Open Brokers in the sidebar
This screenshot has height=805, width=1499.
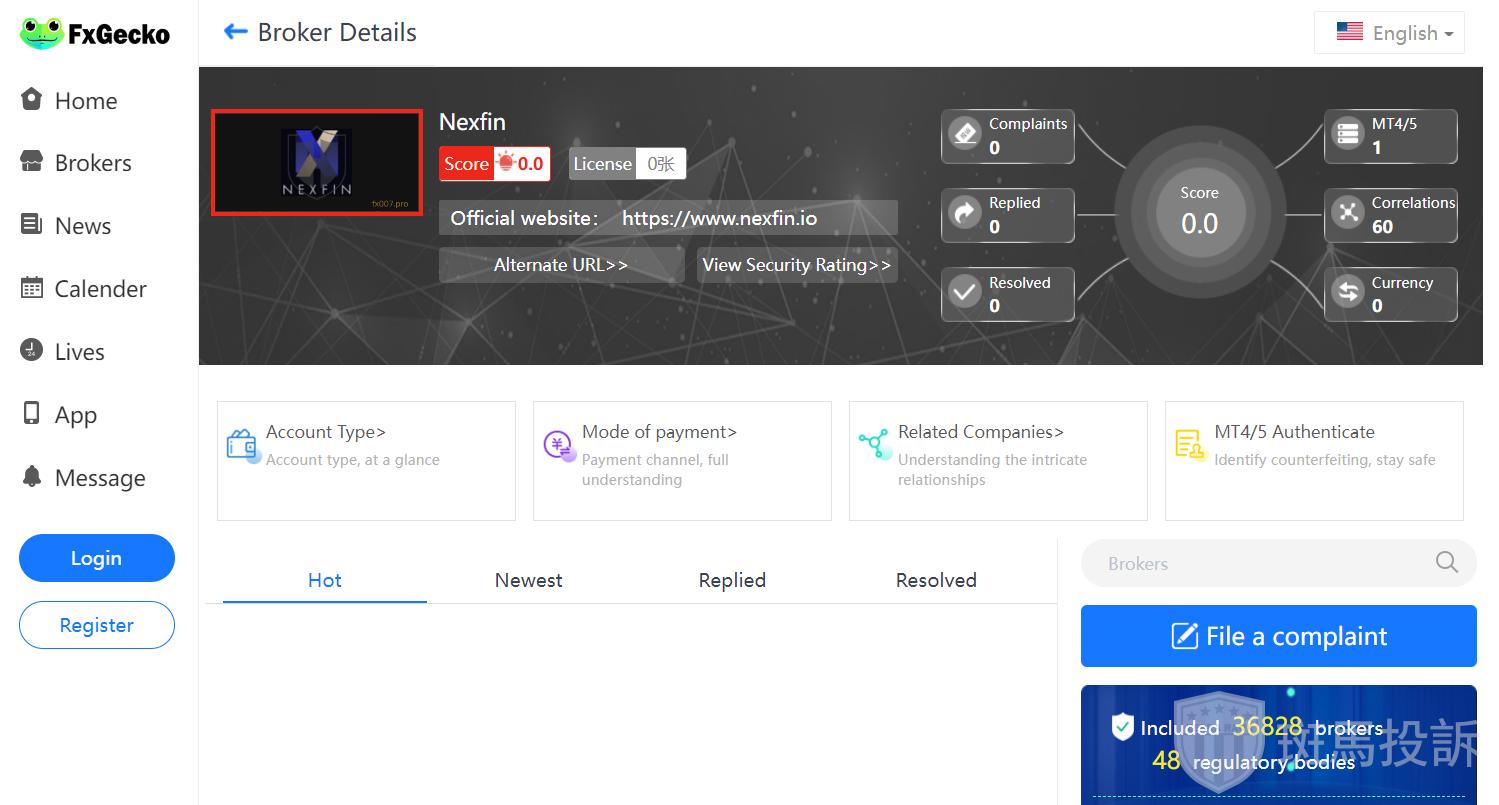[92, 163]
